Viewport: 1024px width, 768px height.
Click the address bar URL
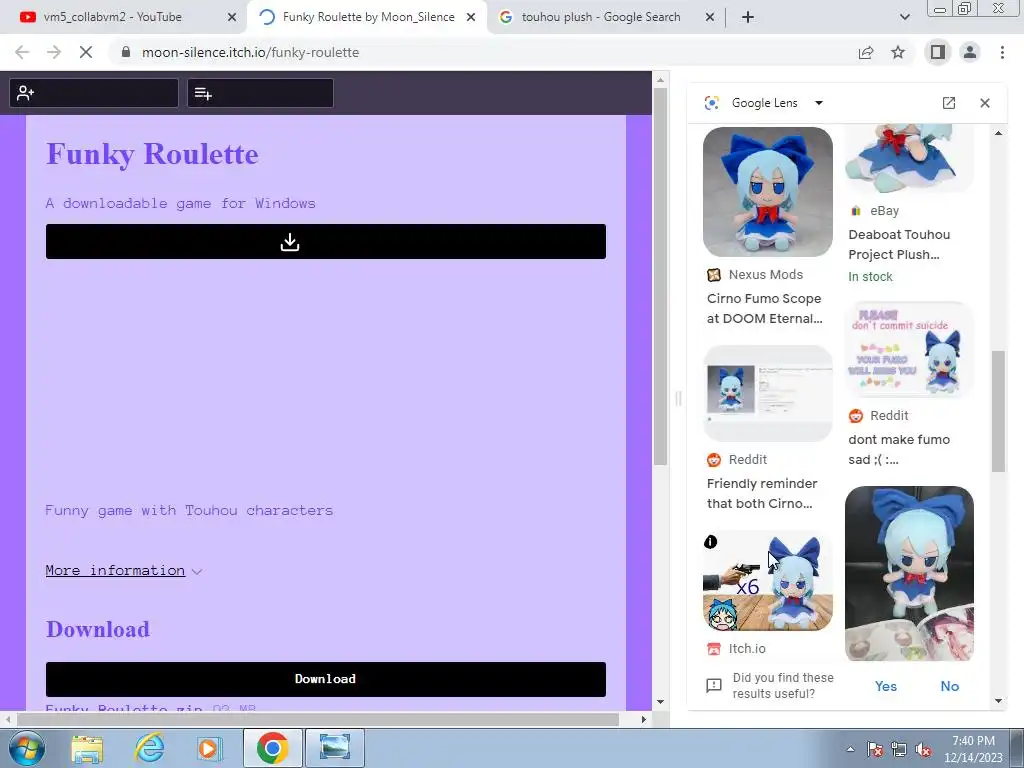[x=250, y=52]
